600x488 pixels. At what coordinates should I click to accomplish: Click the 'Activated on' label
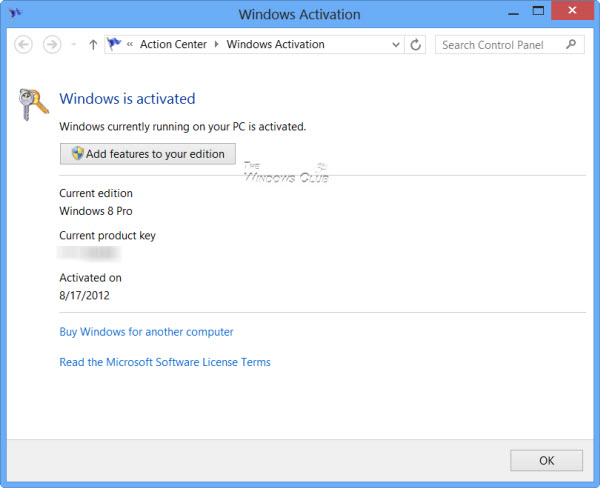pos(90,278)
